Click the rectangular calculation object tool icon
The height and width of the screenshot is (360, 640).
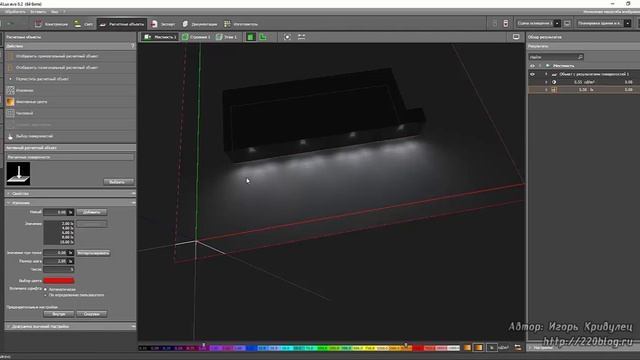[x=10, y=56]
